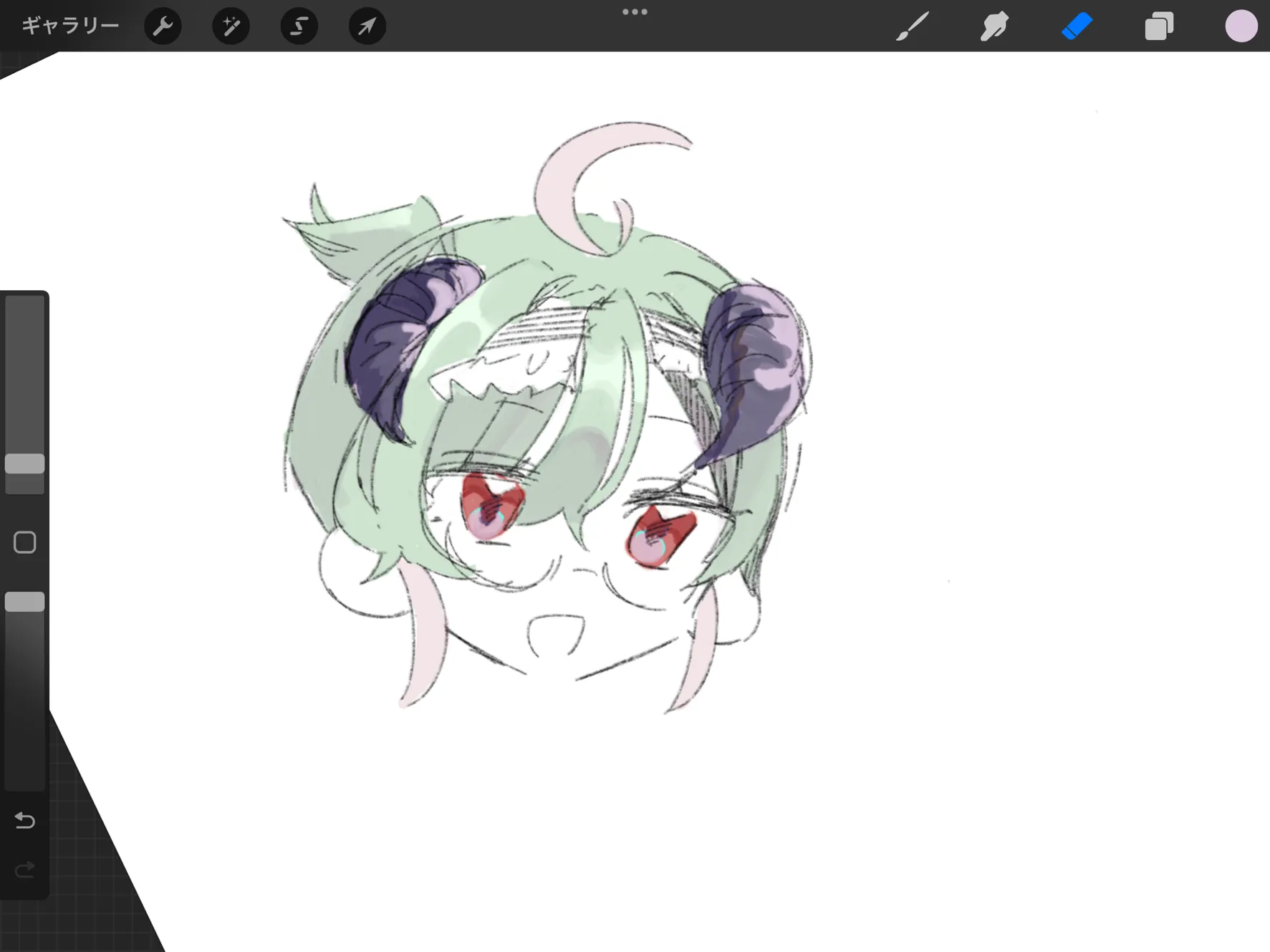The image size is (1270, 952).
Task: Select the Smudge tool
Action: tap(994, 27)
